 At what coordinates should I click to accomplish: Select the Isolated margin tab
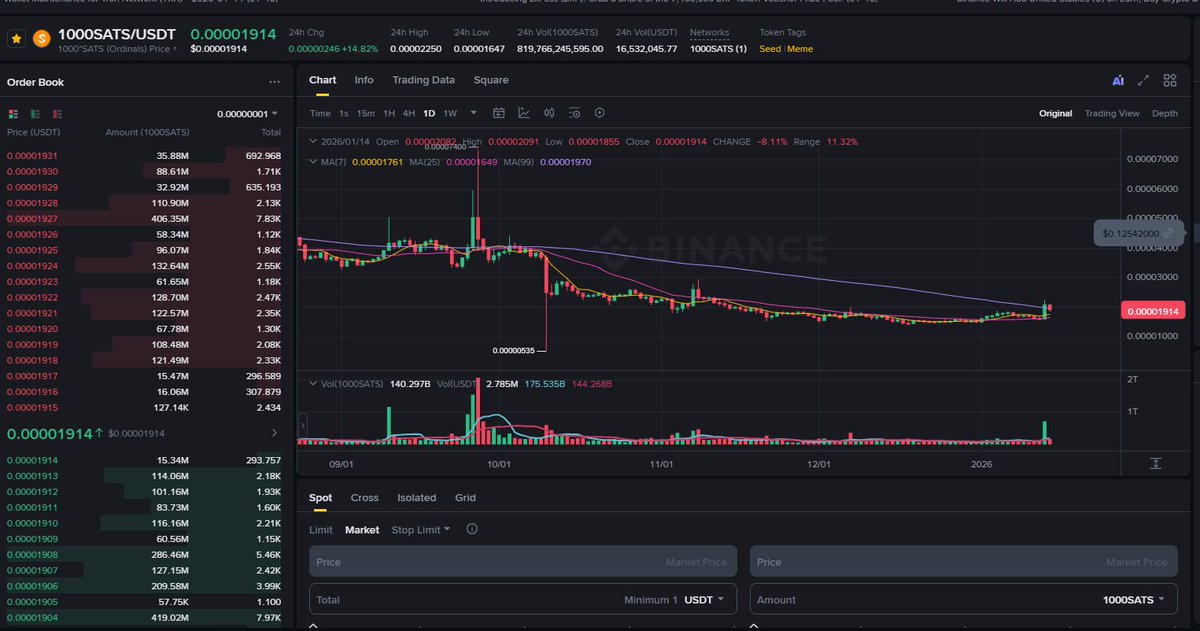click(416, 497)
